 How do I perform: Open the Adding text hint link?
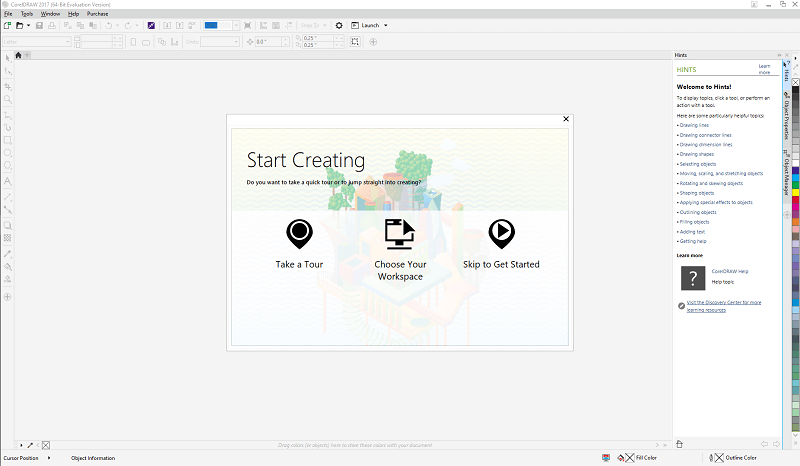[692, 232]
